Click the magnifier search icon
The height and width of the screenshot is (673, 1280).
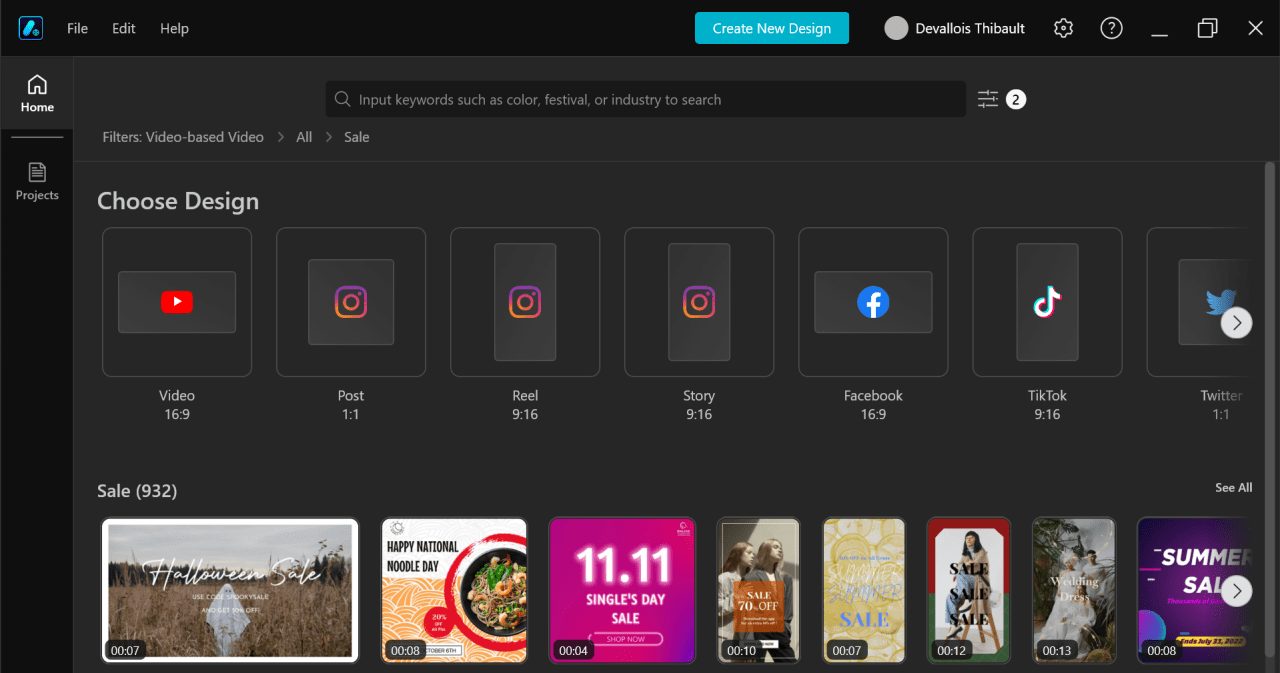pos(343,99)
